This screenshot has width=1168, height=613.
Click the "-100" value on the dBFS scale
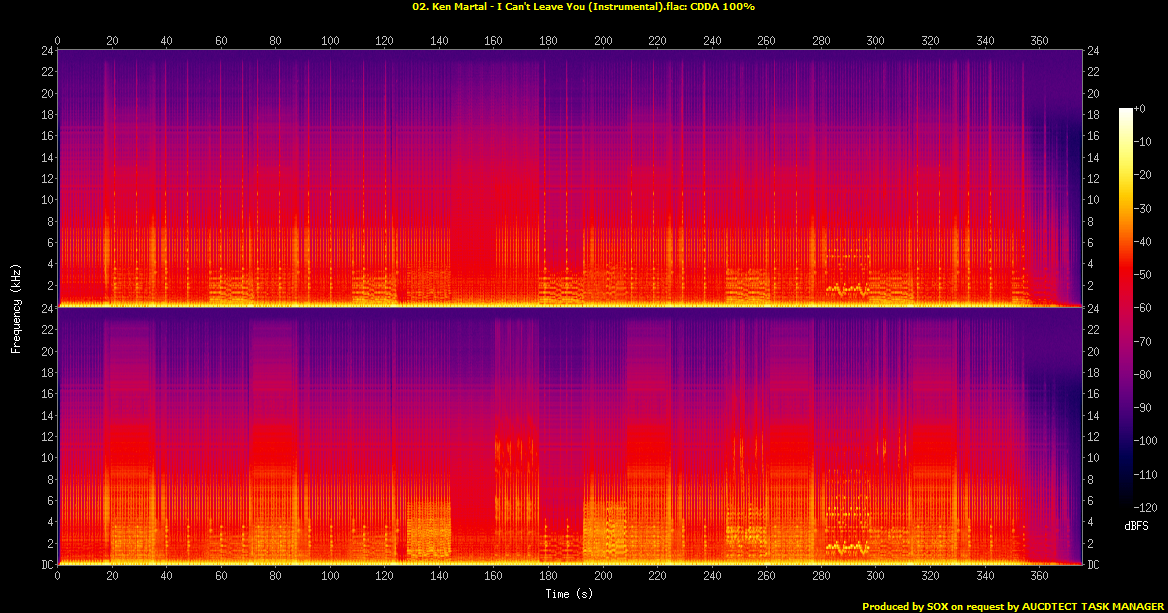tap(1146, 441)
